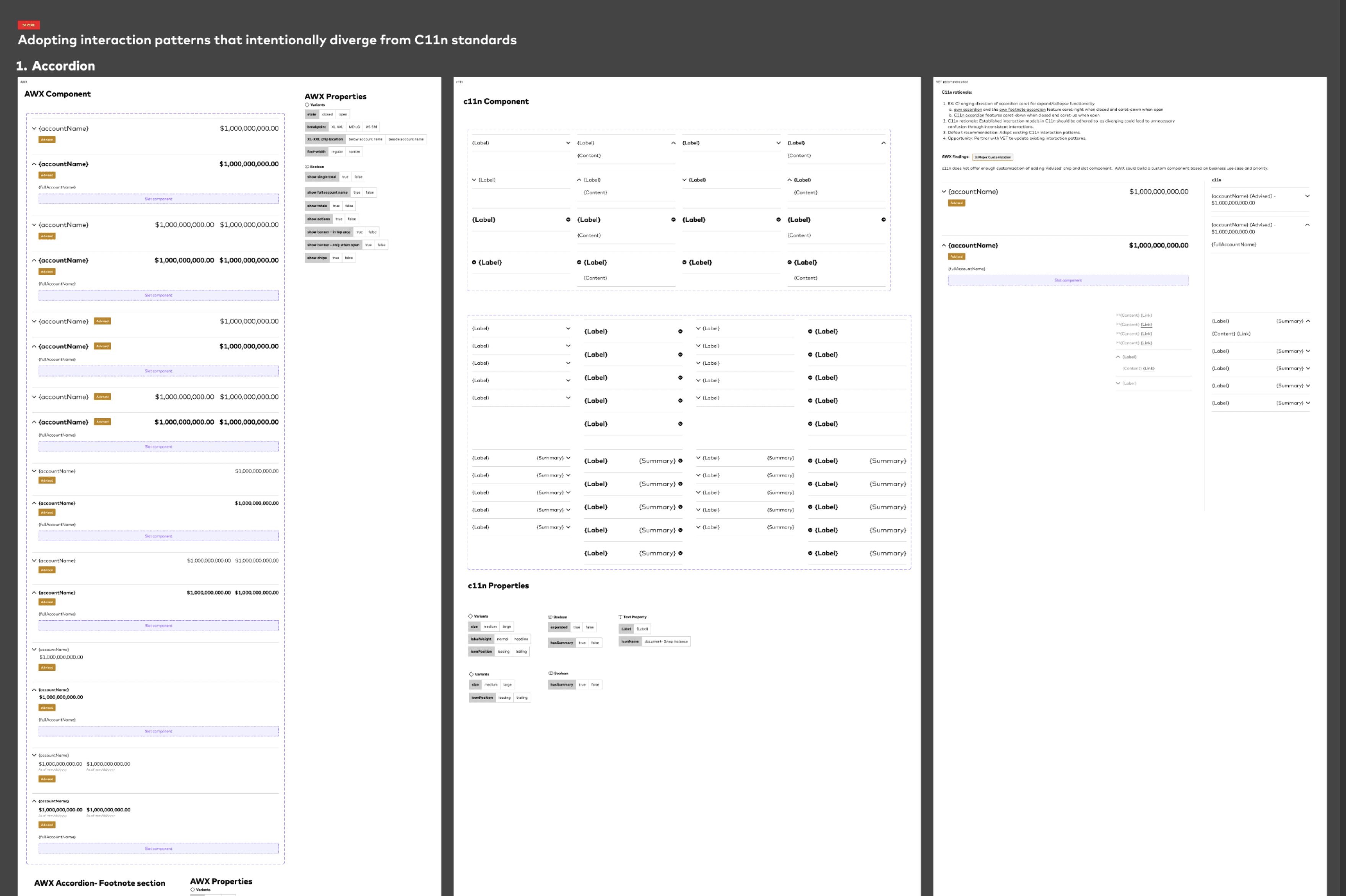1346x896 pixels.
Task: Click up caret beside faded {Label} in VET panel
Action: tap(1118, 357)
